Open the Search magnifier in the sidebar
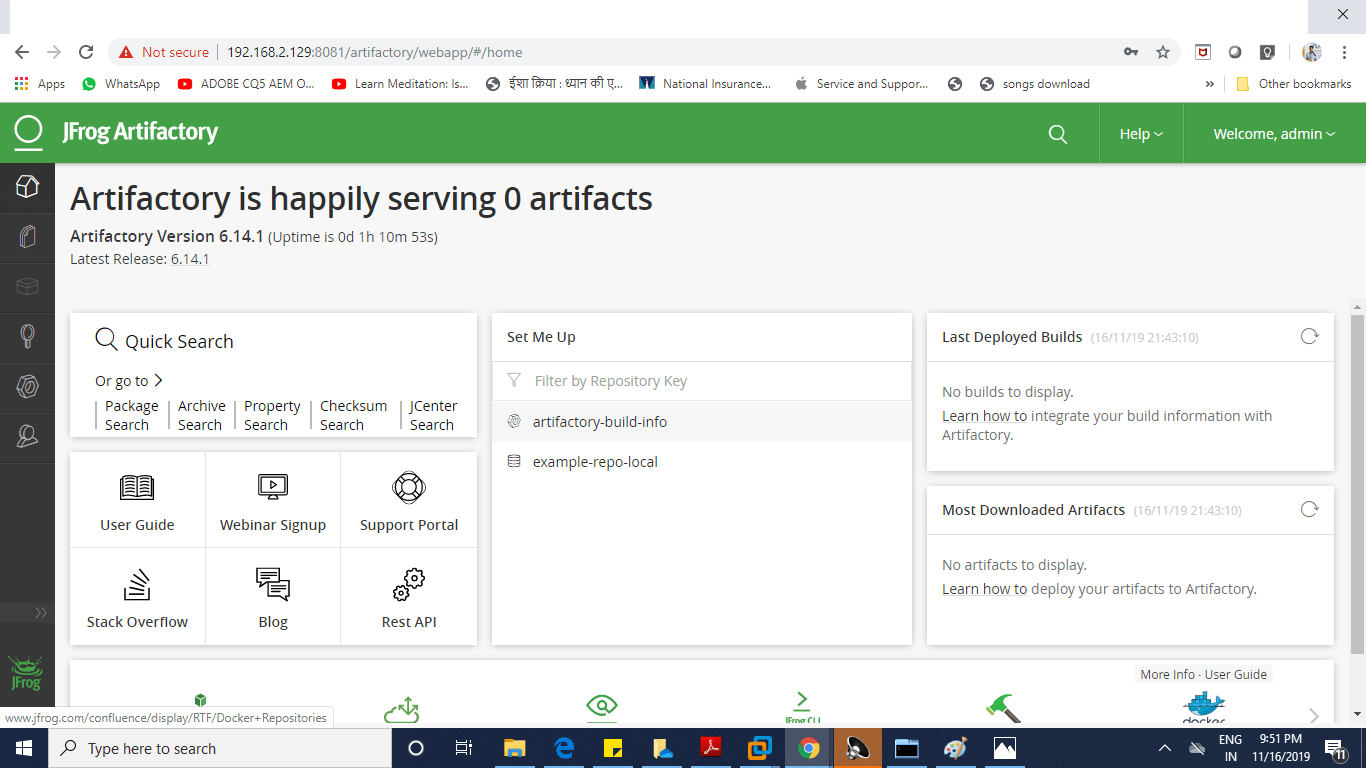This screenshot has height=768, width=1366. tap(27, 337)
